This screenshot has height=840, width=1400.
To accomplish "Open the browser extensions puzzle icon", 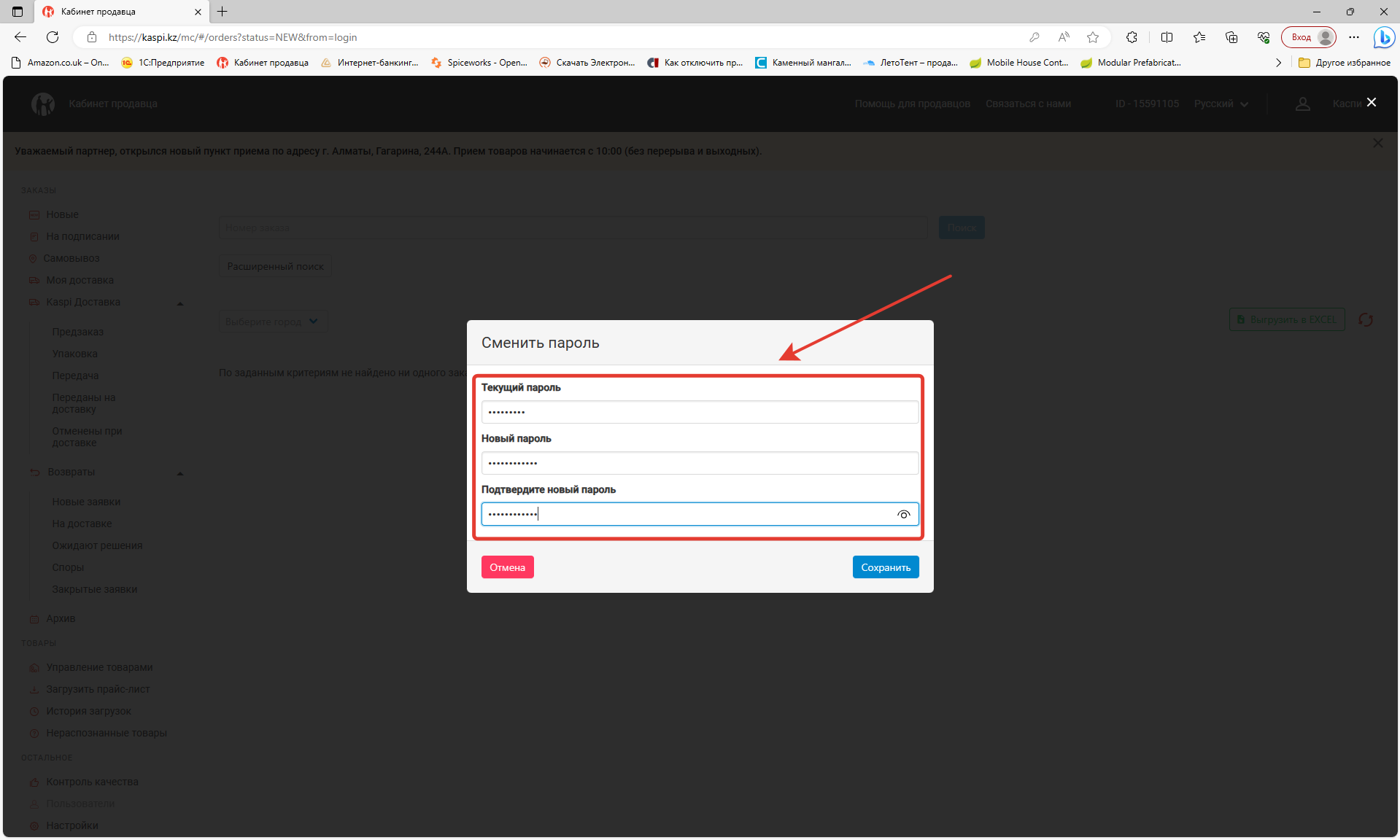I will (1132, 37).
